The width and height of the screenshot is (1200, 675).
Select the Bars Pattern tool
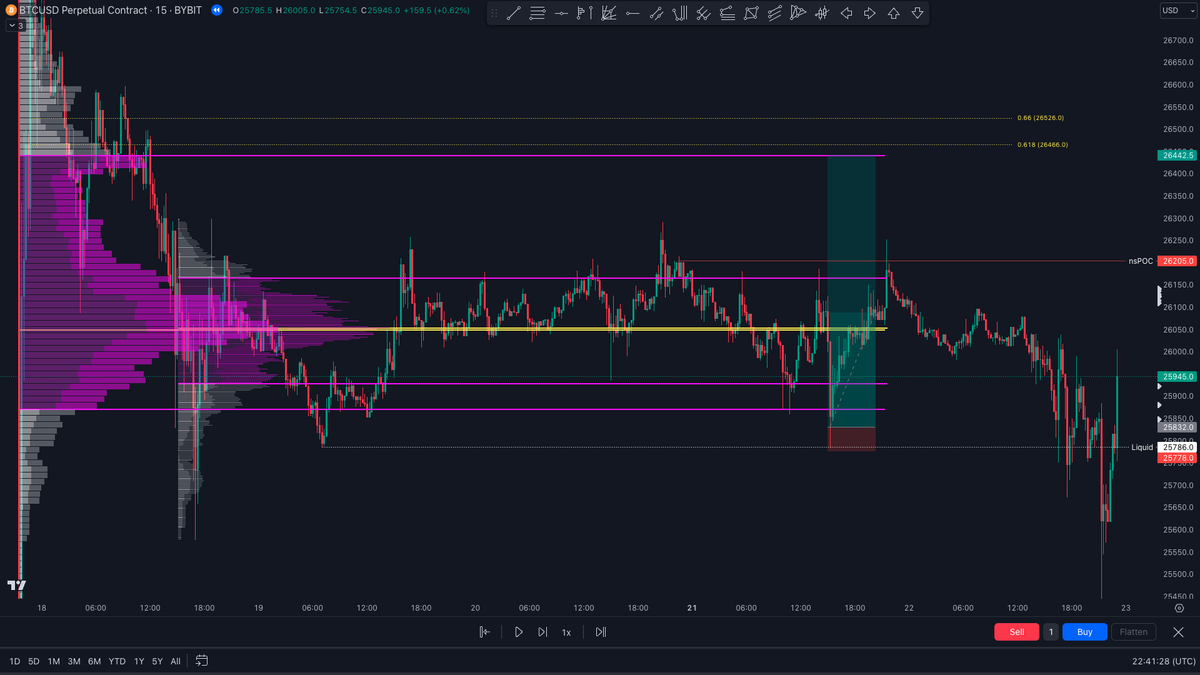pos(822,13)
